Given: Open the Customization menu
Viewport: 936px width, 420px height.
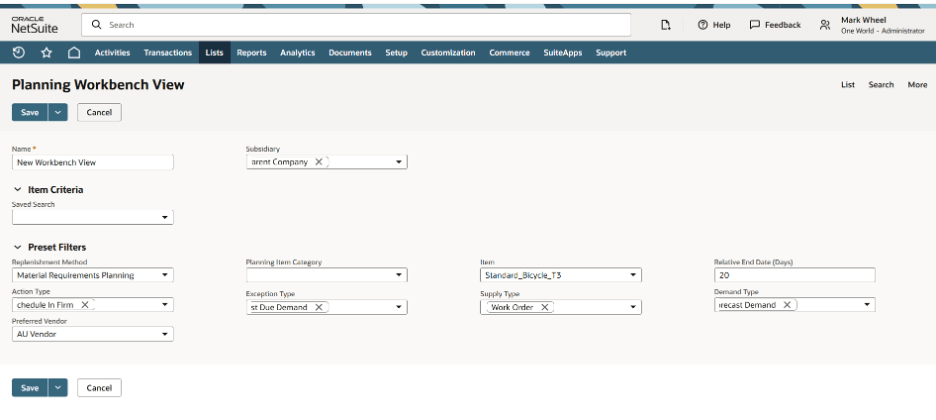Looking at the screenshot, I should pos(448,52).
